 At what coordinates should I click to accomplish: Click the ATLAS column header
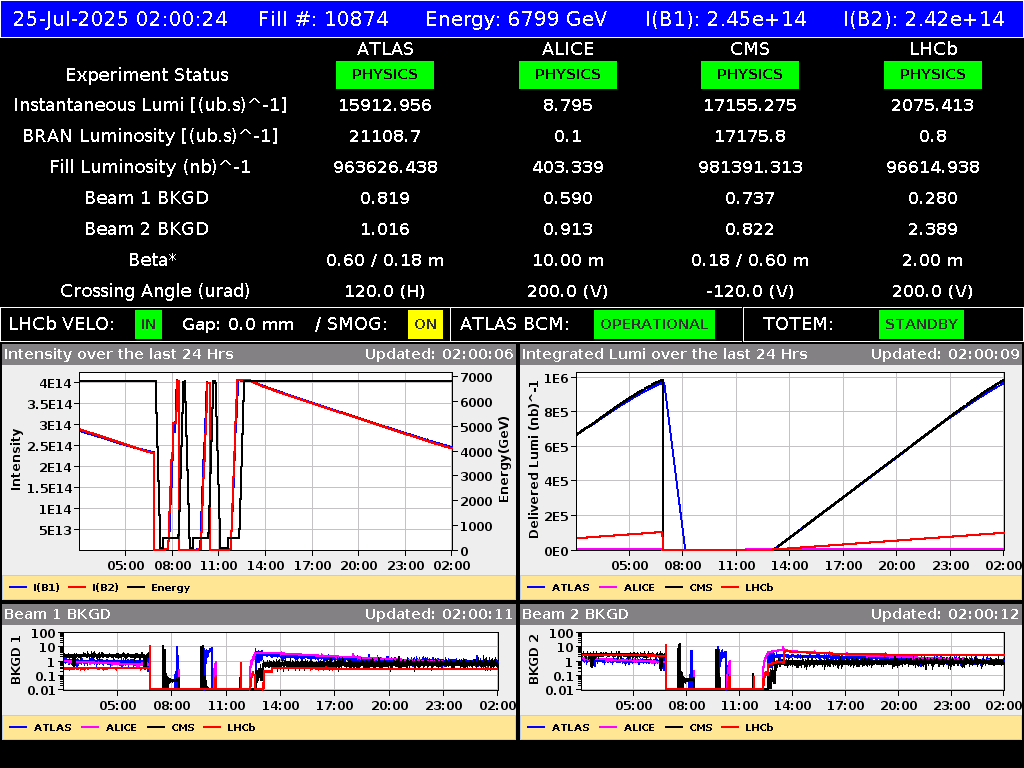click(x=385, y=49)
